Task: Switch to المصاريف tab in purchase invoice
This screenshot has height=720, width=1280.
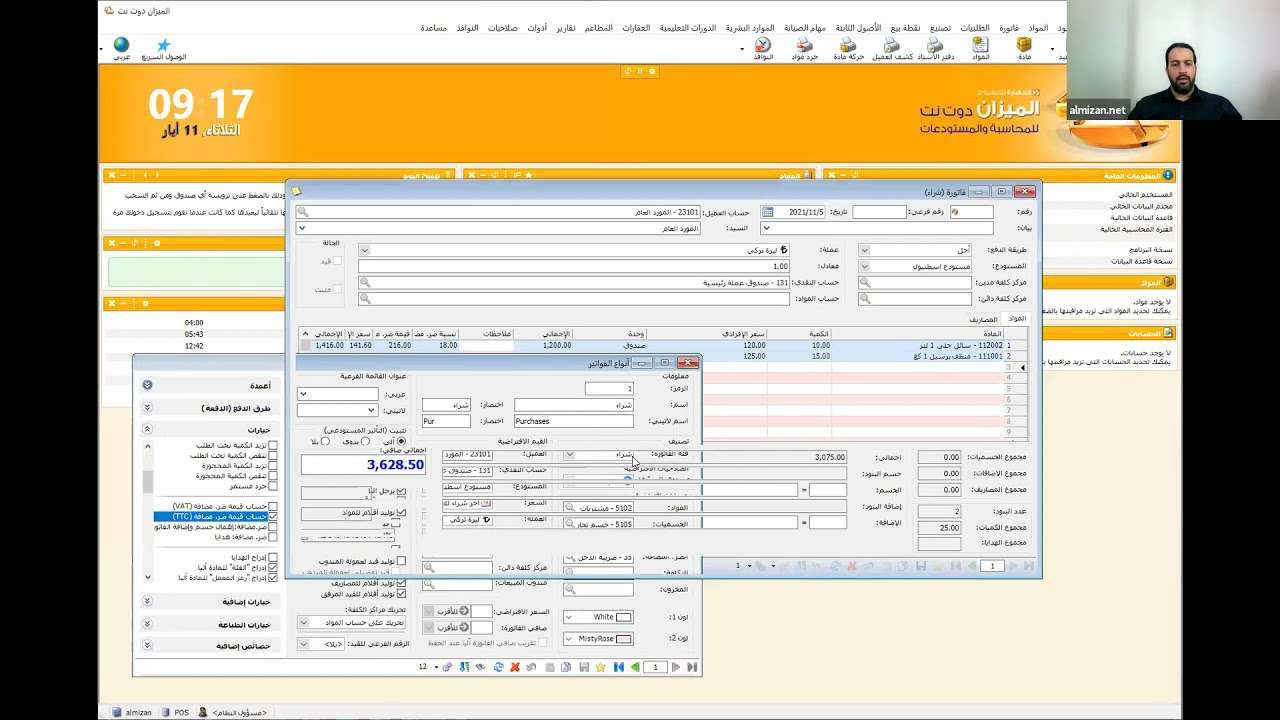Action: [x=983, y=319]
